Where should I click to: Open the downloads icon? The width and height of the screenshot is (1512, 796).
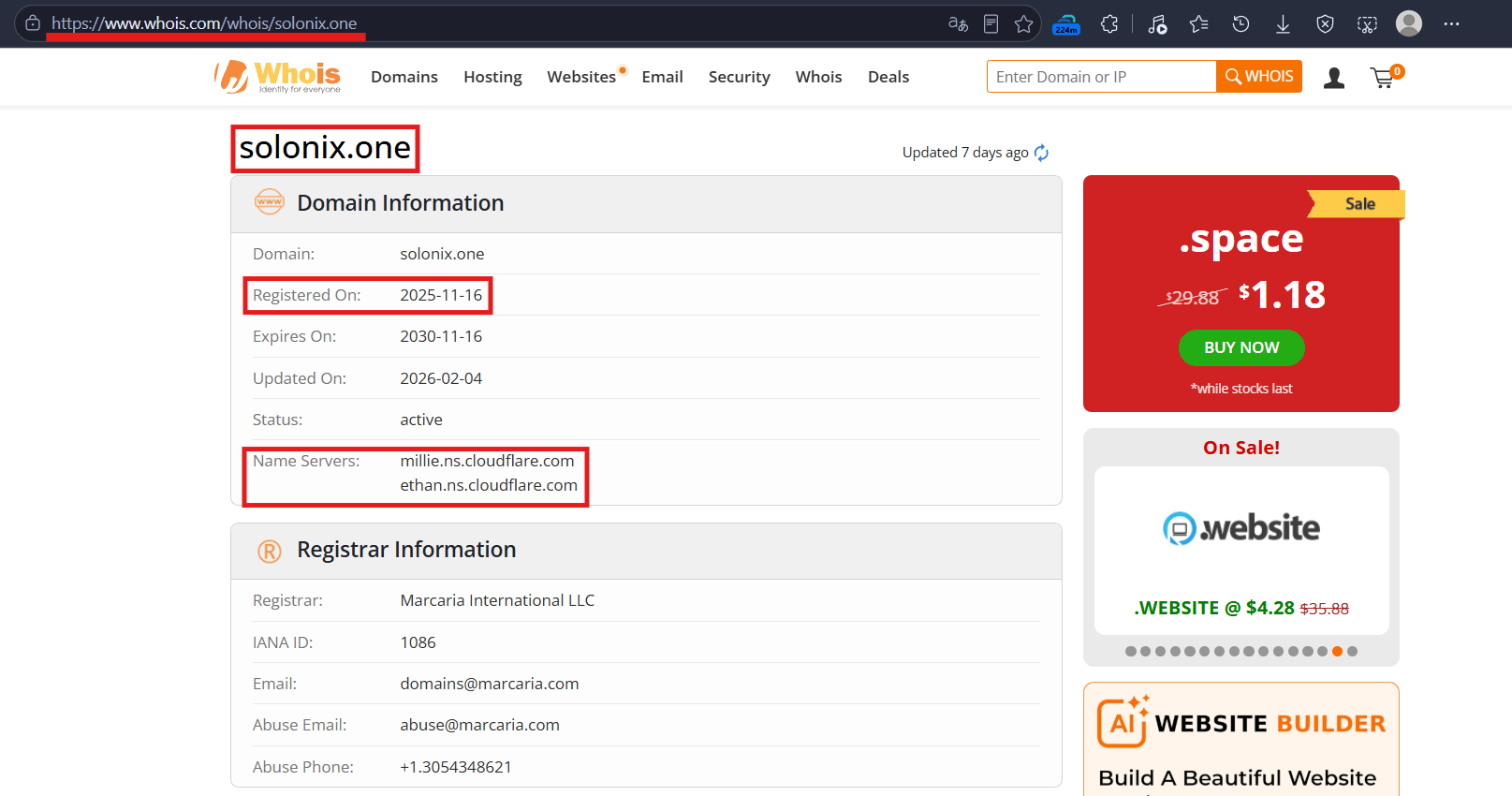pos(1283,24)
